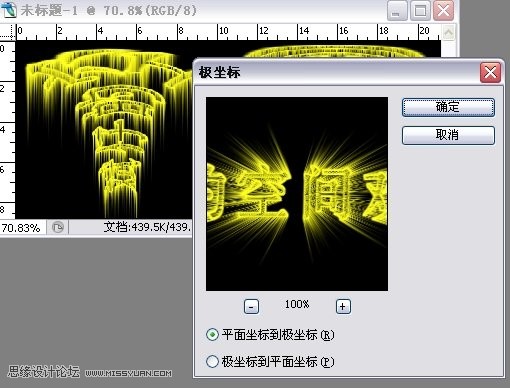Image resolution: width=510 pixels, height=388 pixels.
Task: Confirm Polar Coordinates with 确定 button
Action: (448, 107)
